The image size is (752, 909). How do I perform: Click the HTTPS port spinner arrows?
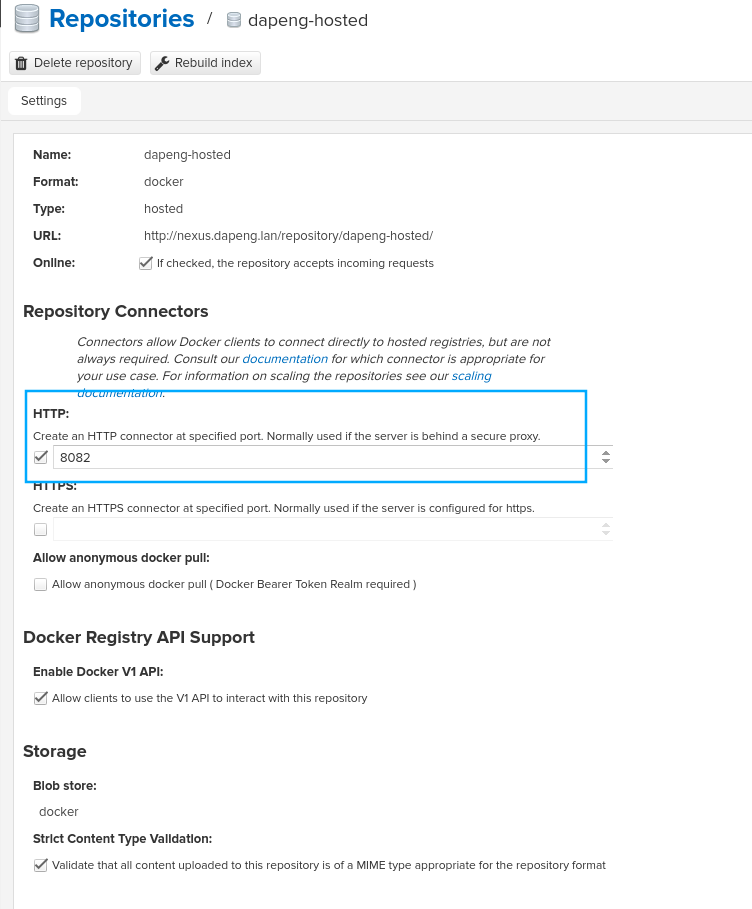tap(605, 530)
